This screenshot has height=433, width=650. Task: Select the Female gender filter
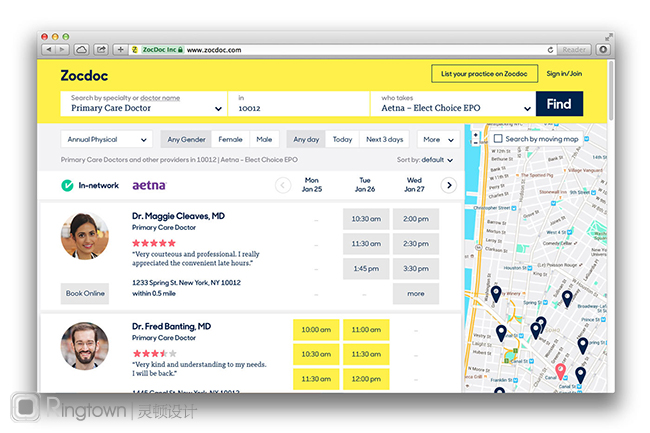pyautogui.click(x=230, y=139)
